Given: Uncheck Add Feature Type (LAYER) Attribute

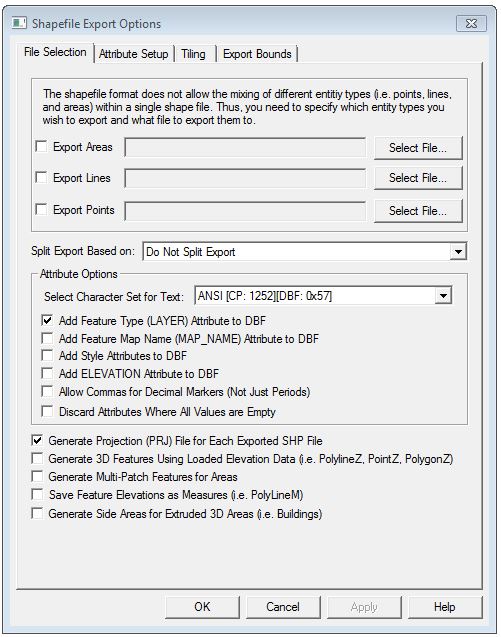Looking at the screenshot, I should point(47,320).
